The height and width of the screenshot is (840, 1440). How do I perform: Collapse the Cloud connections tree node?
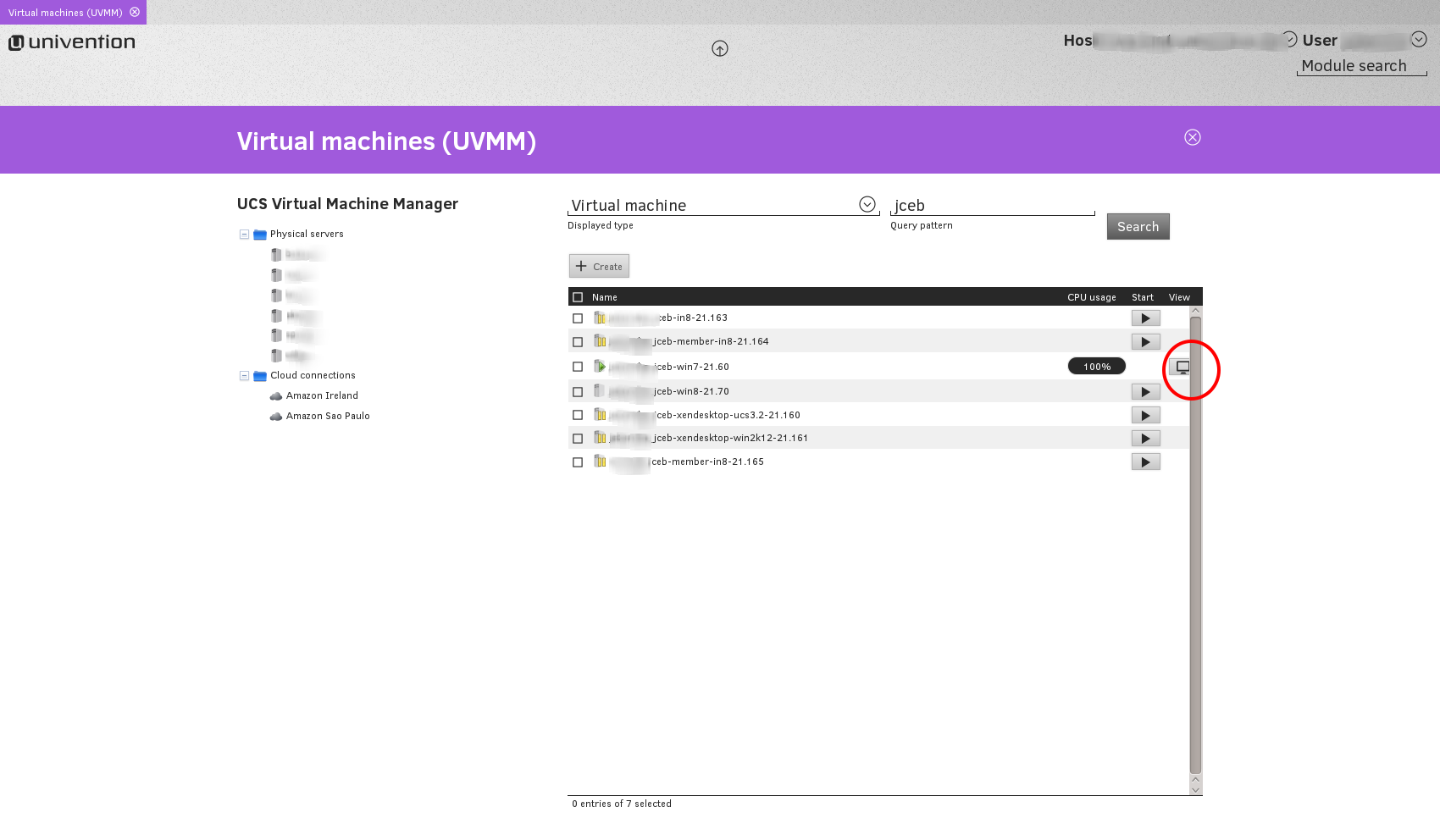[244, 376]
